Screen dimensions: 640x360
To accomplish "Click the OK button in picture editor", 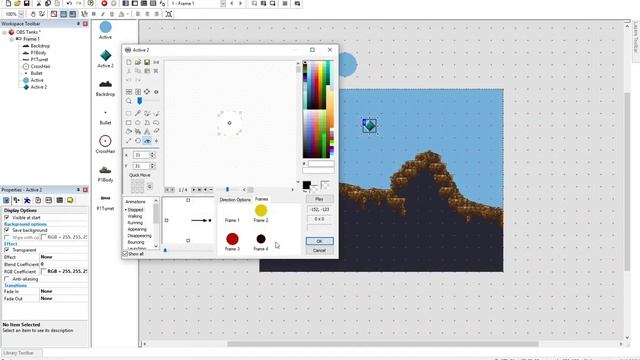I will 319,241.
